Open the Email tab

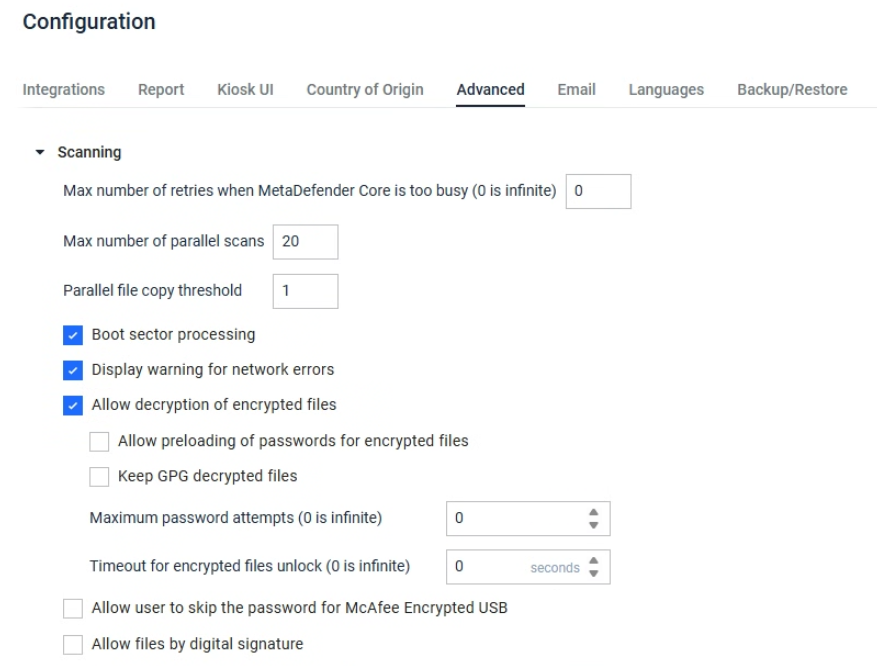coord(576,90)
